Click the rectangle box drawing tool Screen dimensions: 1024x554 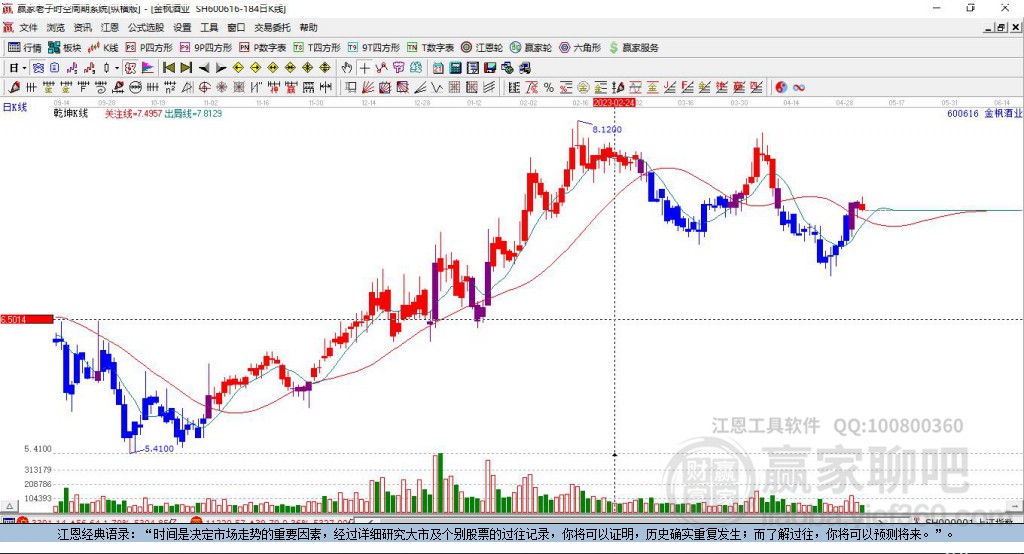(x=351, y=87)
